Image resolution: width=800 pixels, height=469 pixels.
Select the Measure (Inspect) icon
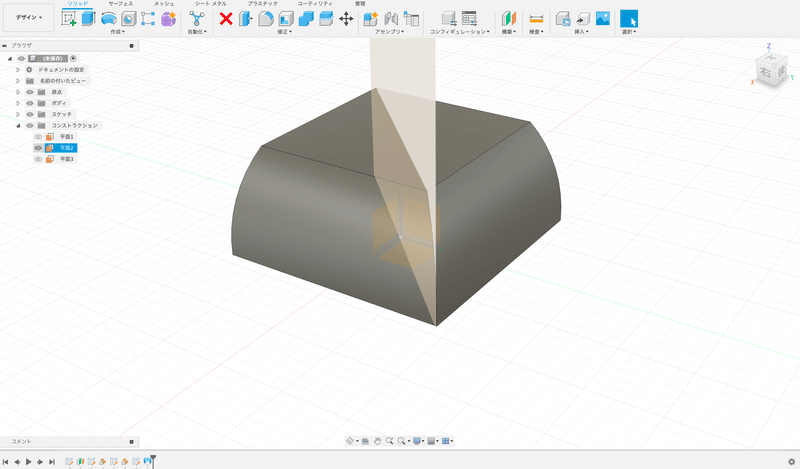point(536,19)
